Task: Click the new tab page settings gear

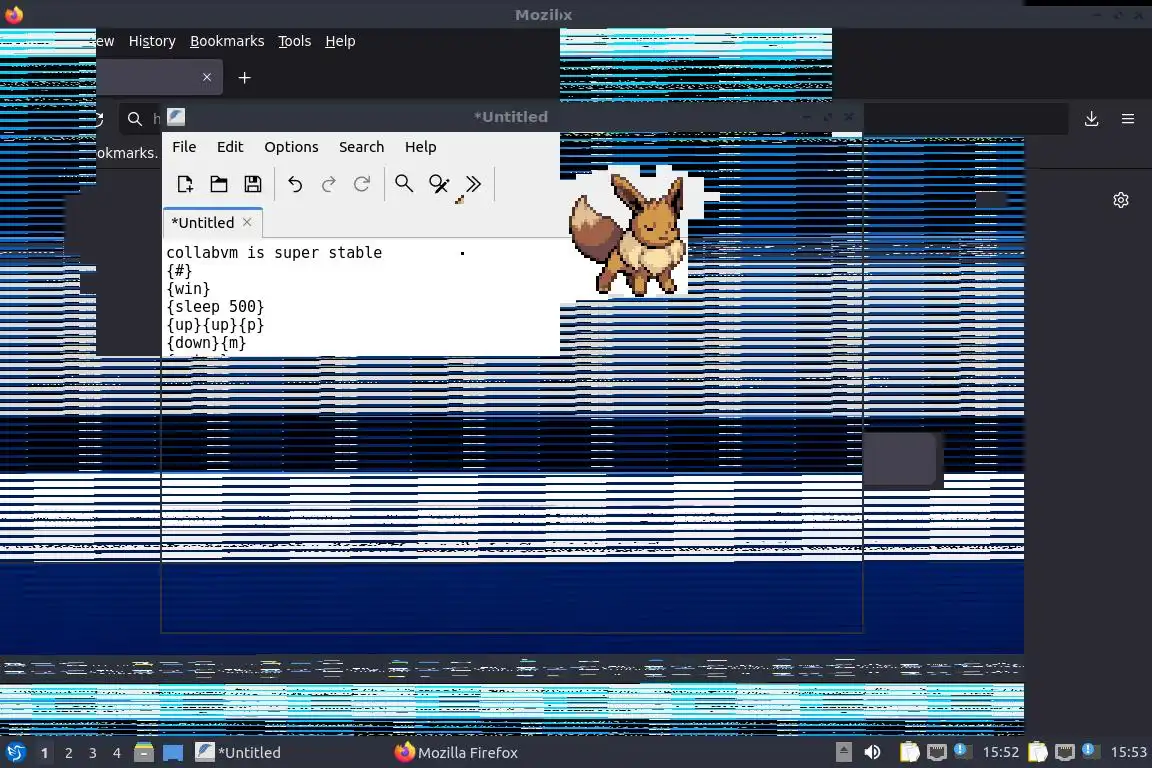Action: (x=1120, y=200)
